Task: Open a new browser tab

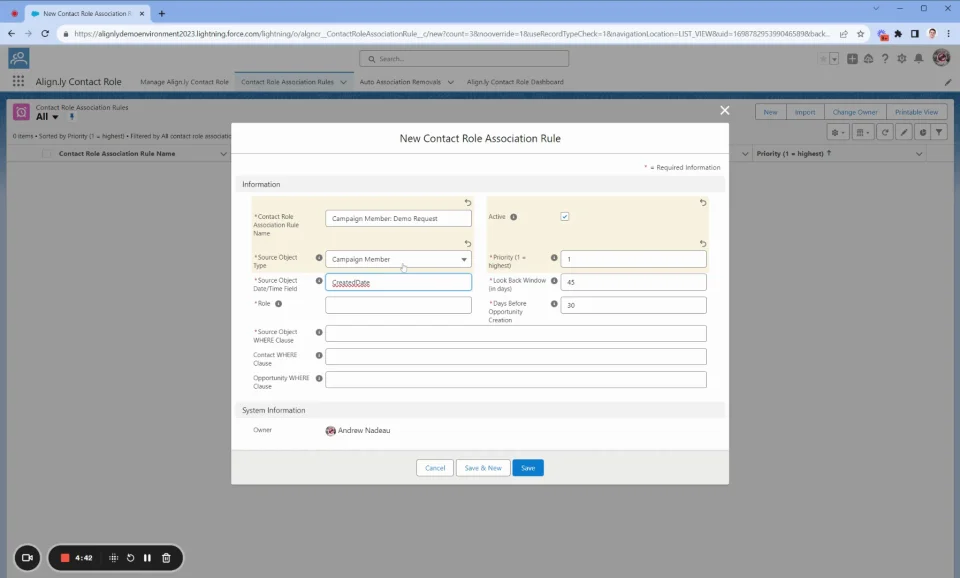Action: click(x=162, y=13)
